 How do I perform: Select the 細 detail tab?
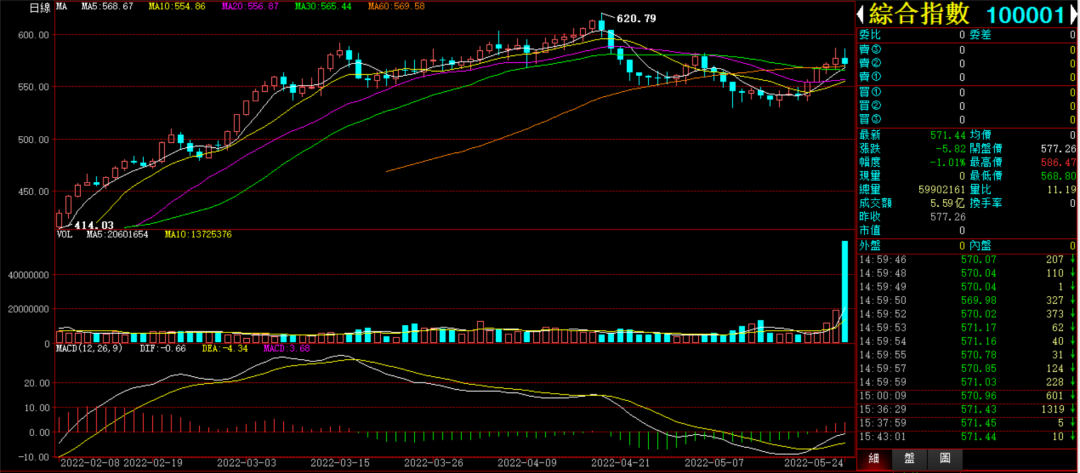point(873,459)
